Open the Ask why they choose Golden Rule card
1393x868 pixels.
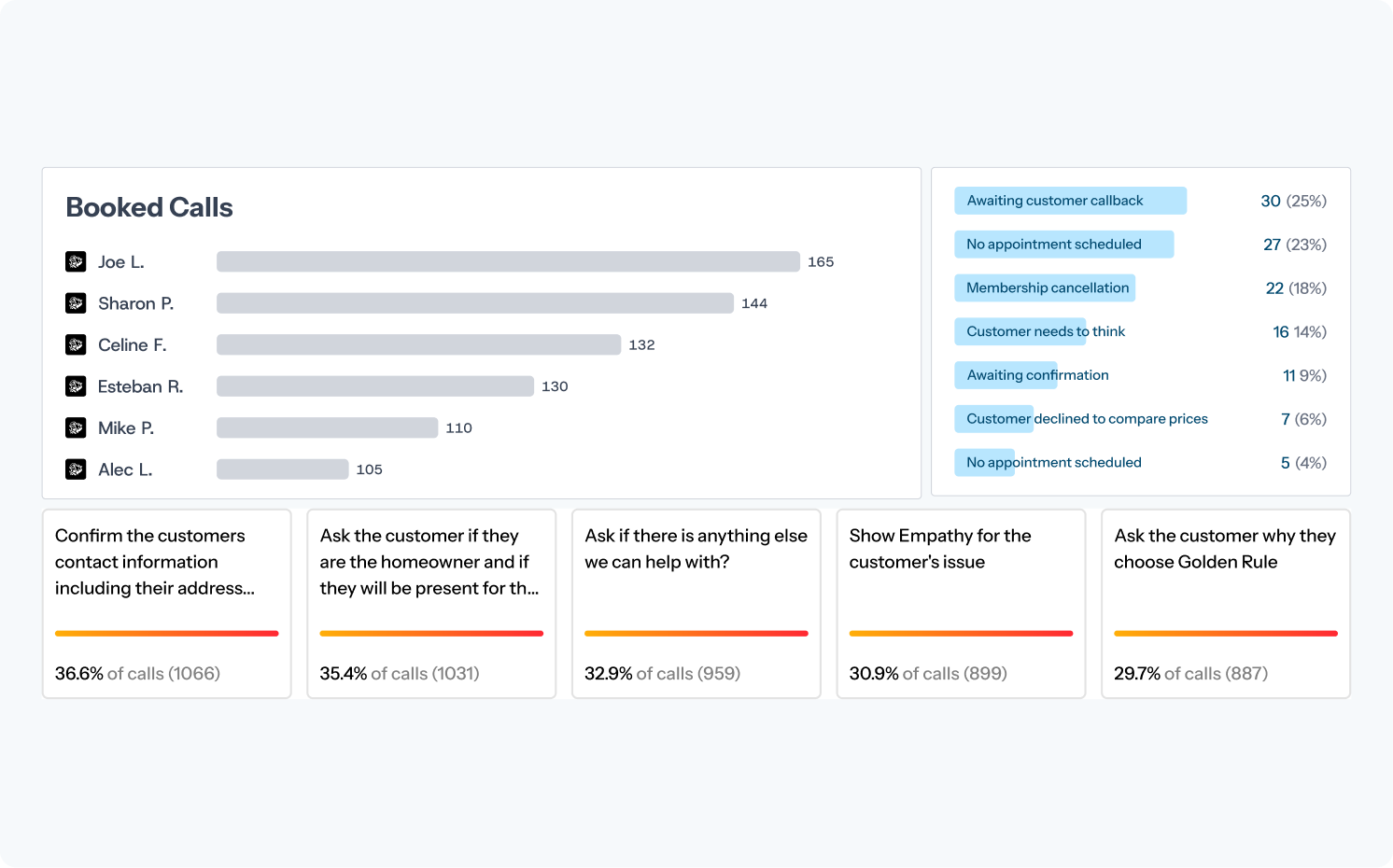[1226, 604]
